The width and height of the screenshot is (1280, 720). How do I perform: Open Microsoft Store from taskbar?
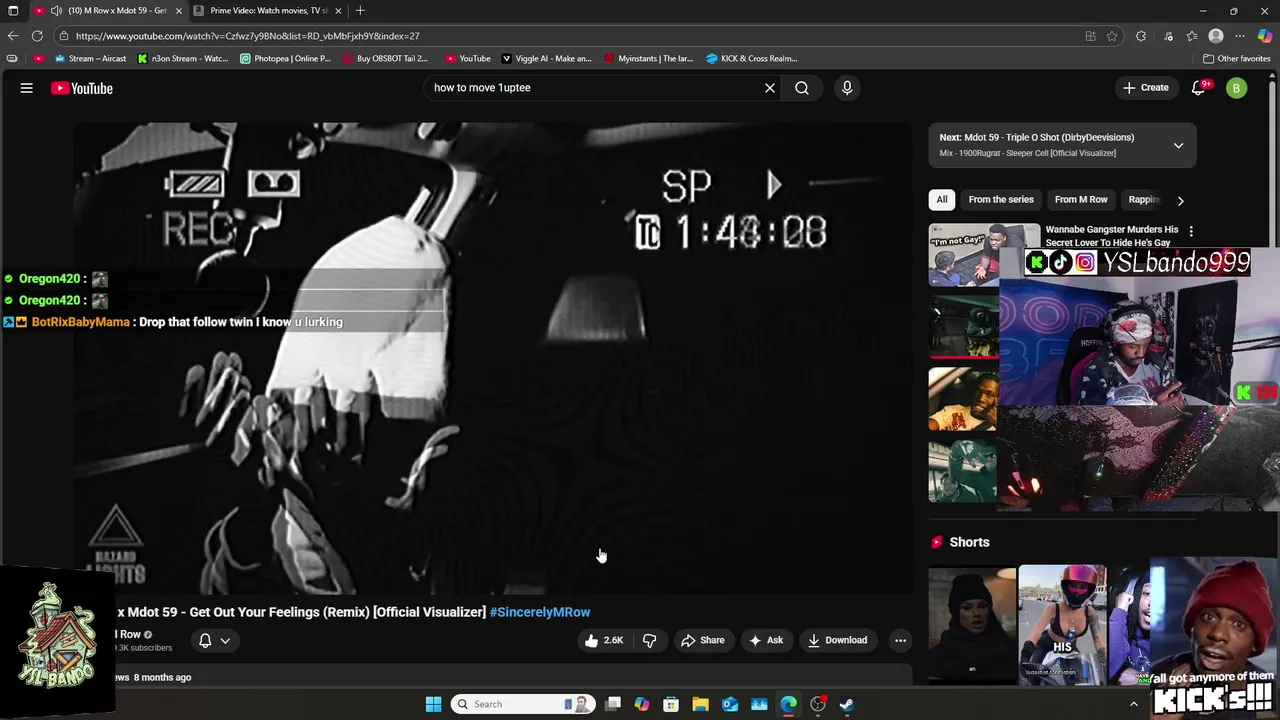(x=671, y=704)
